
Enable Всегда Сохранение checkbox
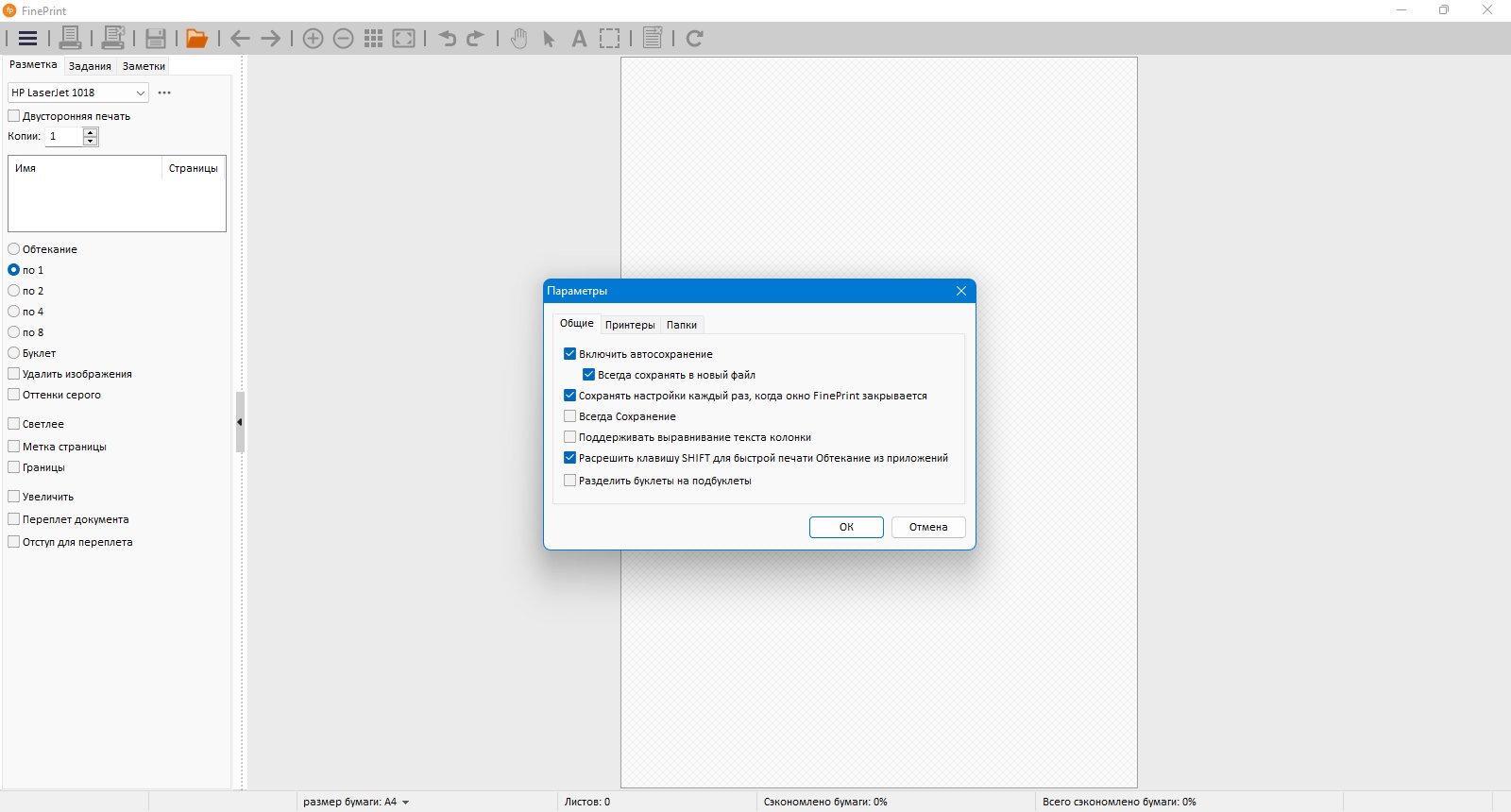[569, 416]
